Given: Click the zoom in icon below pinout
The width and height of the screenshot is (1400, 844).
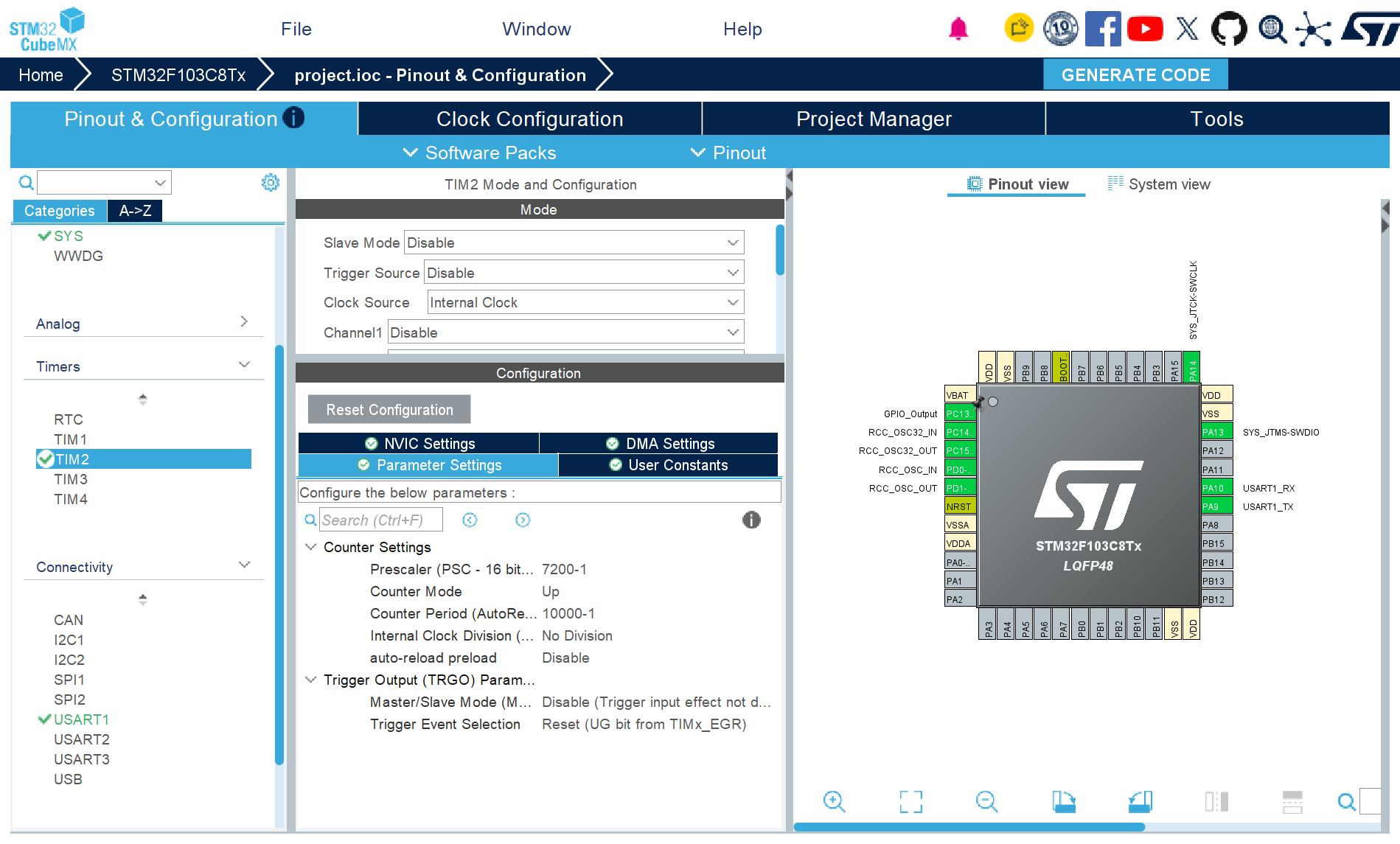Looking at the screenshot, I should pos(834,801).
